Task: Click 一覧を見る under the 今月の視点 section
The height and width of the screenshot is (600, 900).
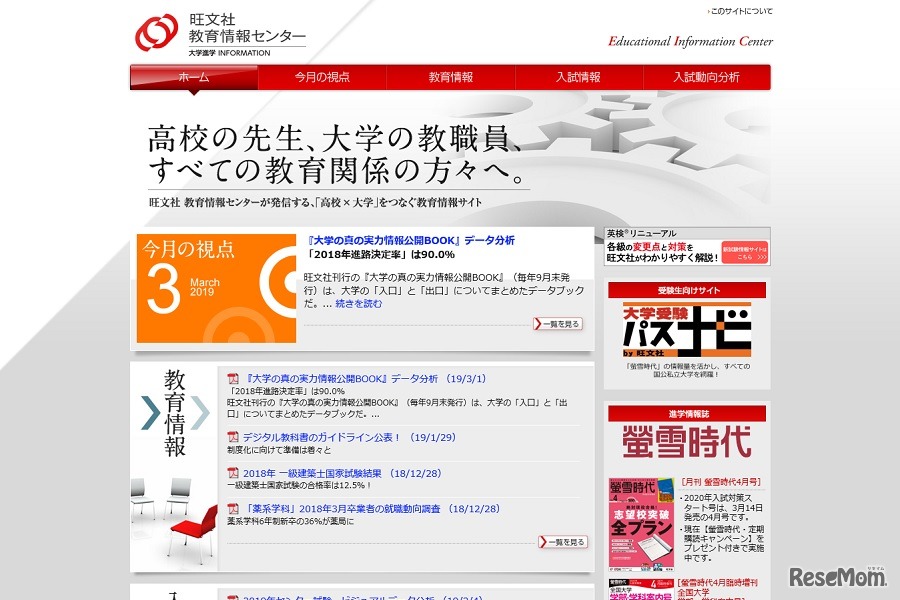Action: click(556, 324)
